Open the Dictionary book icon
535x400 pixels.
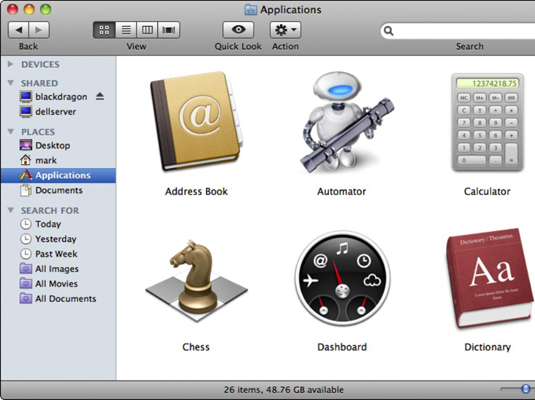[489, 278]
